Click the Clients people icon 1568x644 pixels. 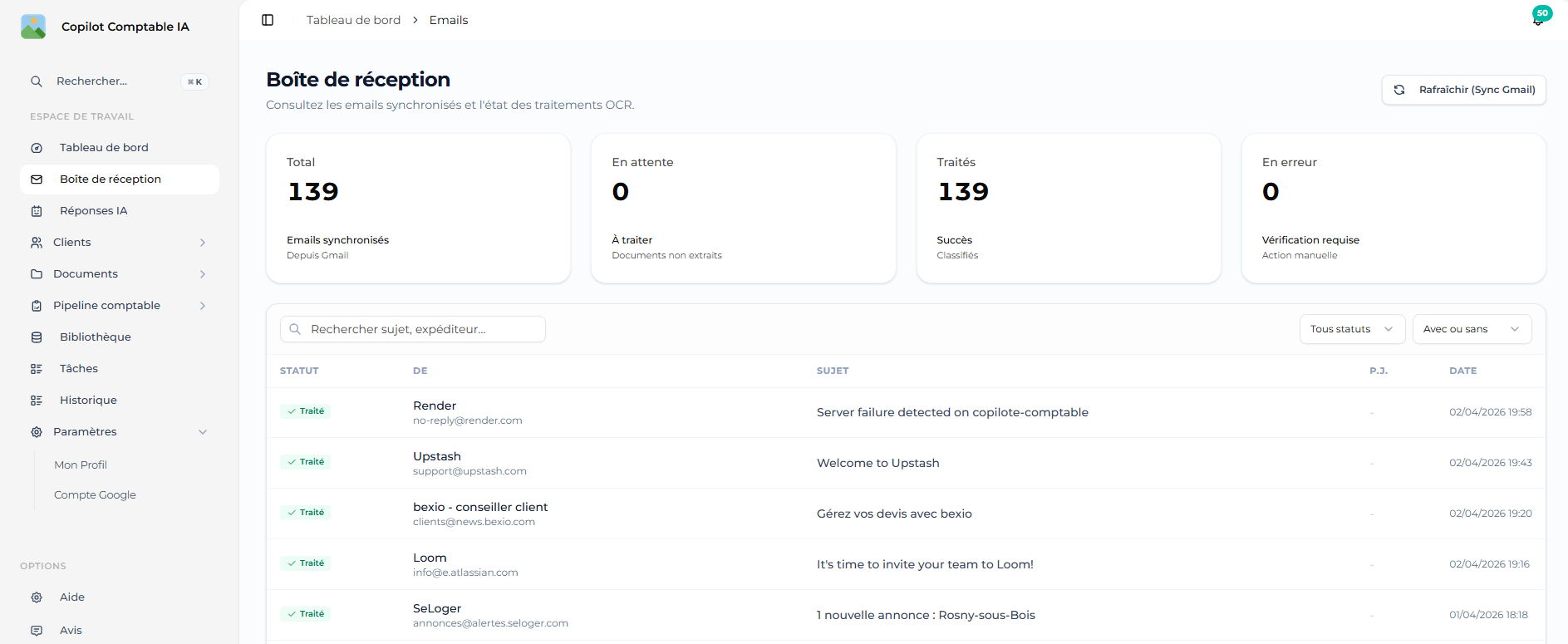(x=37, y=243)
